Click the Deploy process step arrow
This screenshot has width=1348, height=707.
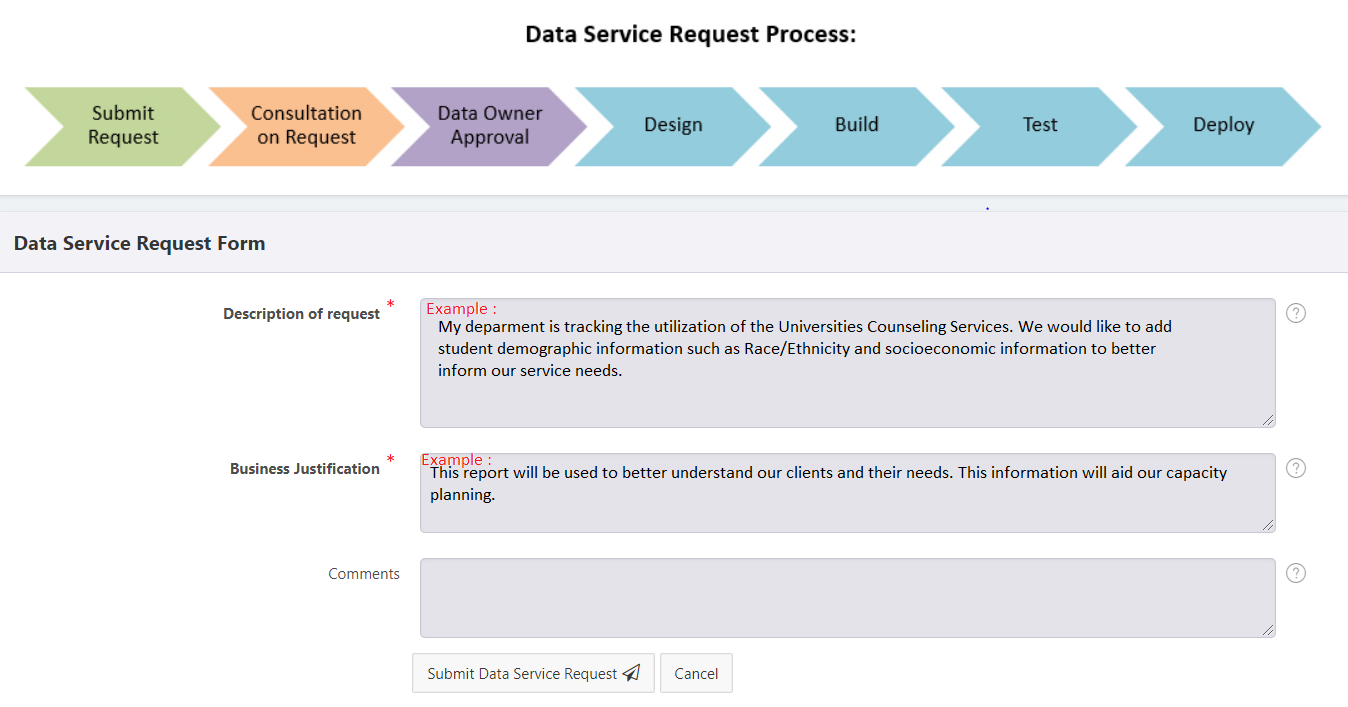tap(1224, 126)
